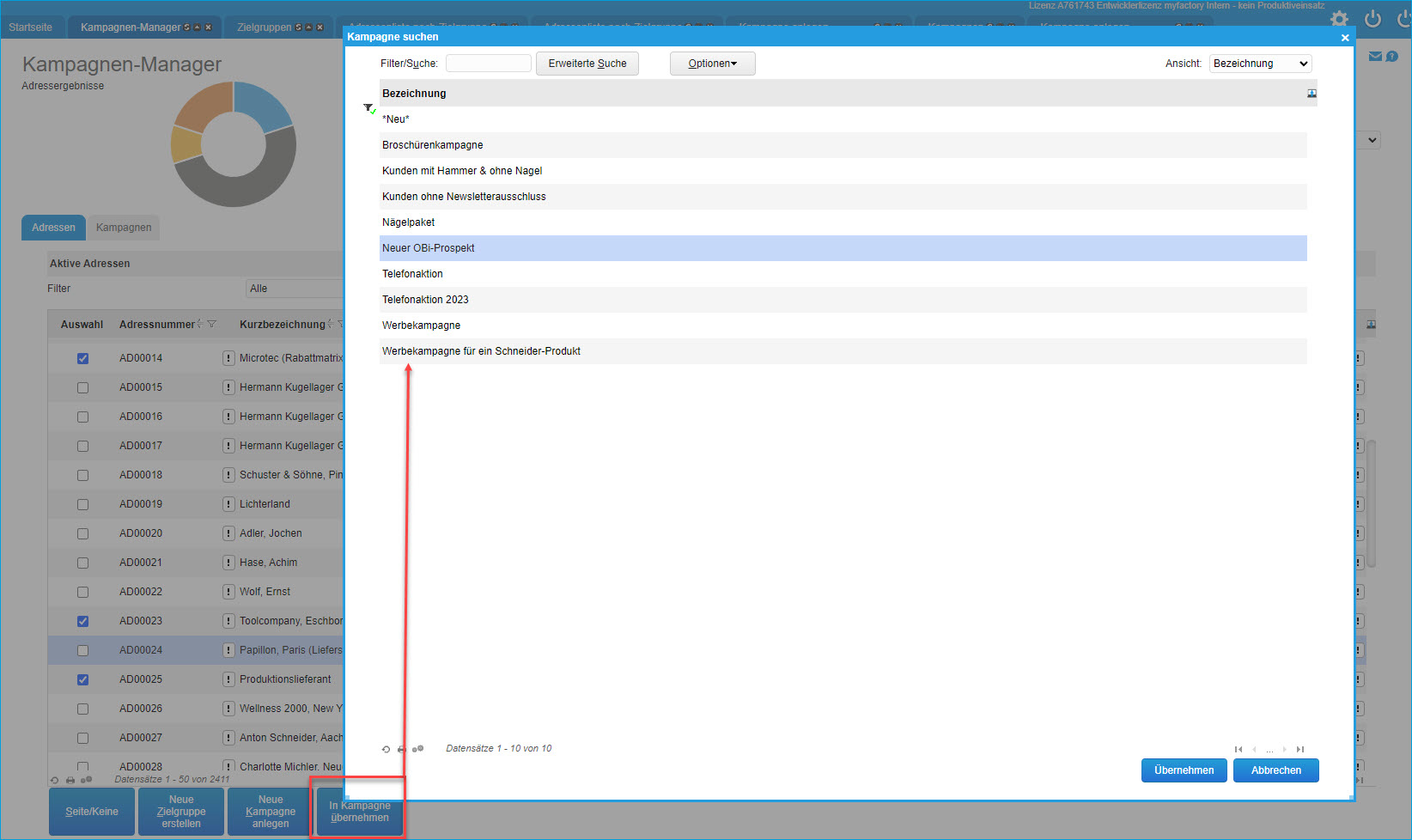Viewport: 1412px width, 840px height.
Task: Switch to the Zielgruppen tab
Action: click(265, 27)
